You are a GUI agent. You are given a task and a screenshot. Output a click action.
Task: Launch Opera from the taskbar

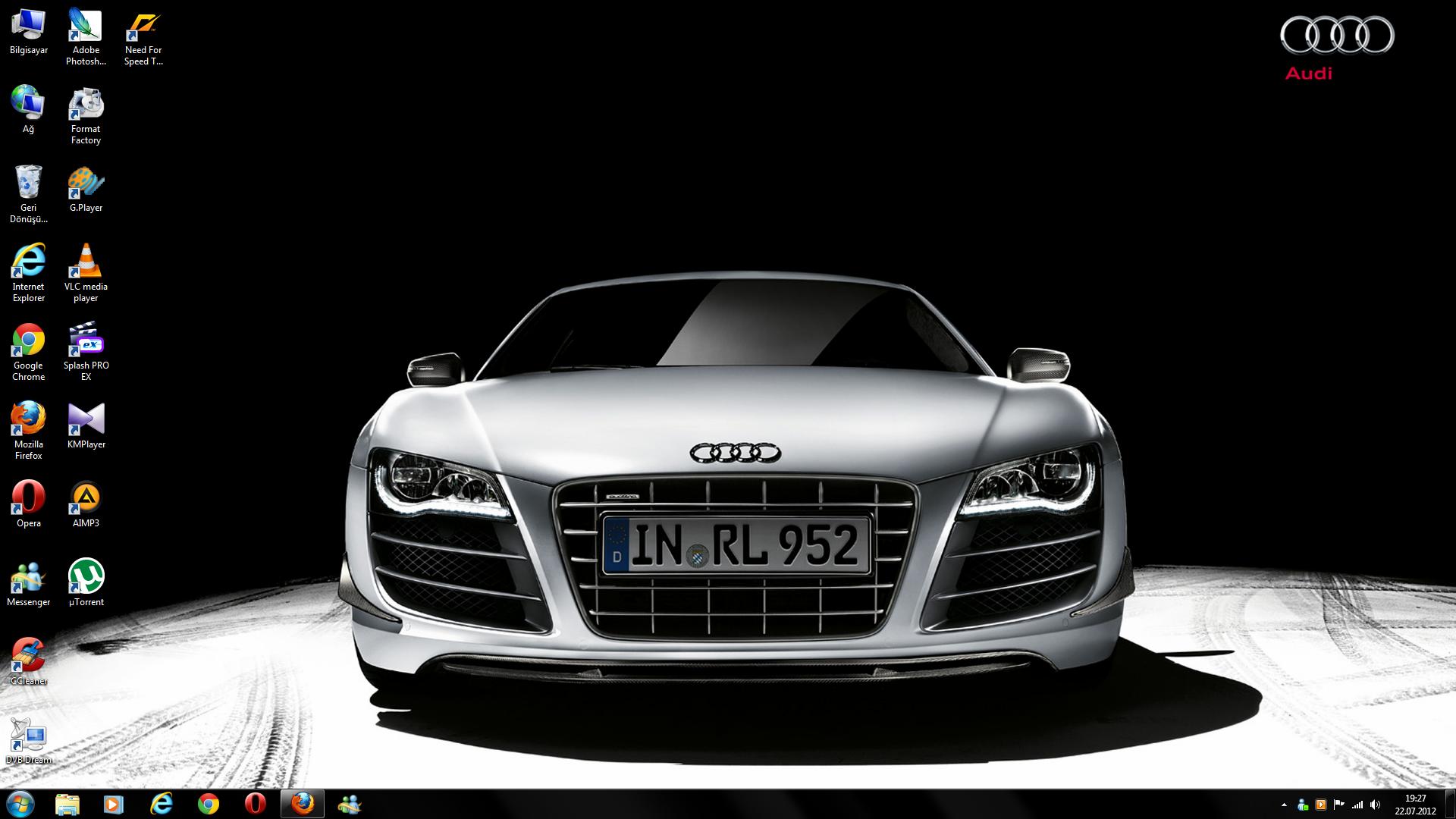point(256,804)
